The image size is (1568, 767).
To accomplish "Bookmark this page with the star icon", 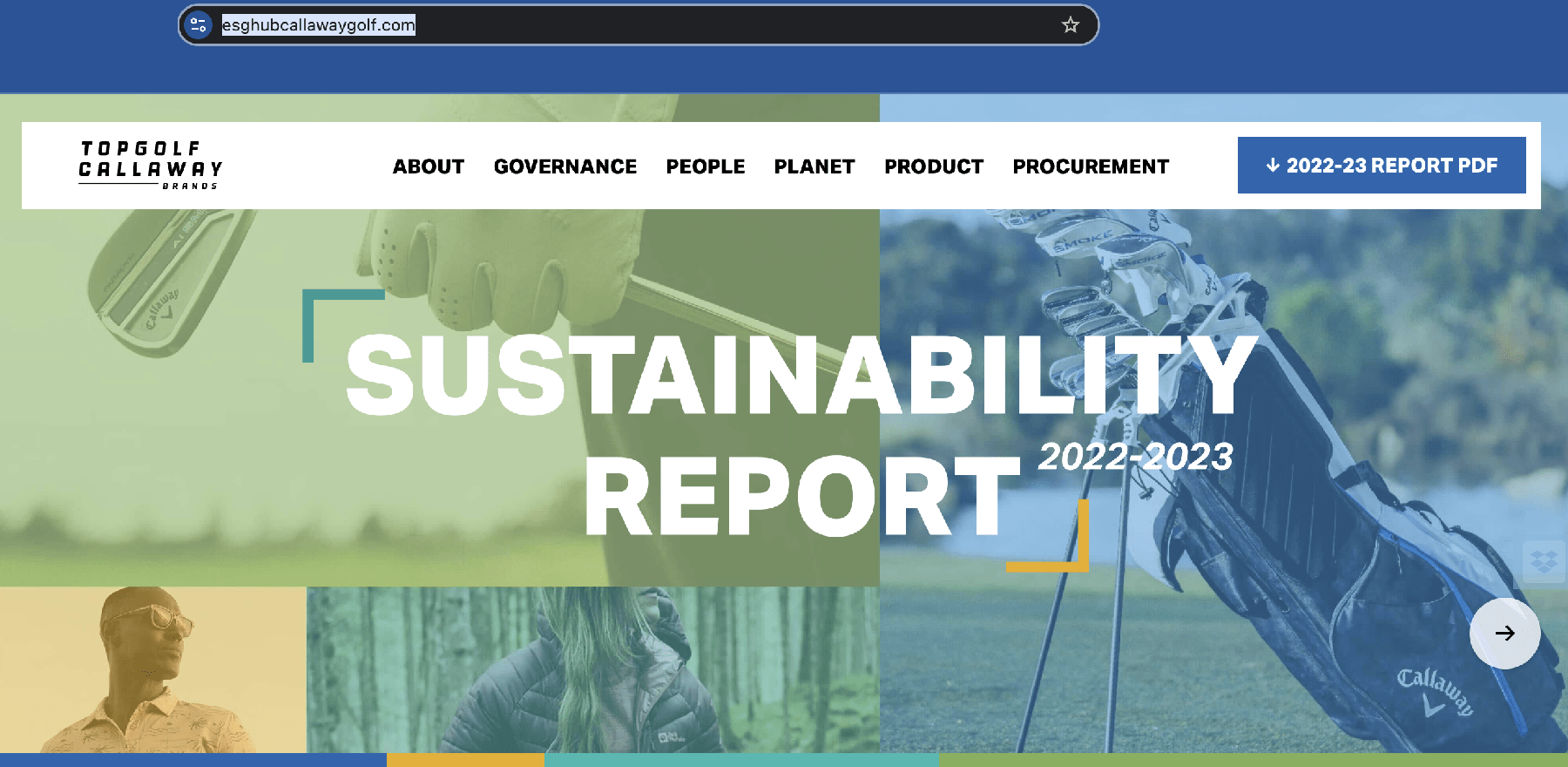I will click(1071, 25).
